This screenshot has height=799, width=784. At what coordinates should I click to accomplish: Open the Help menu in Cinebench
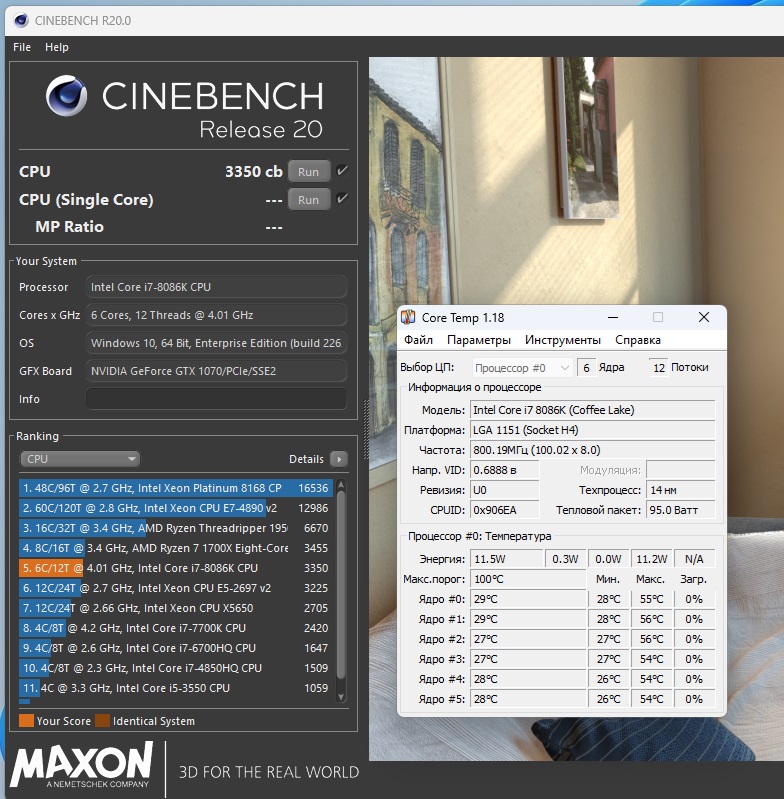(x=57, y=47)
